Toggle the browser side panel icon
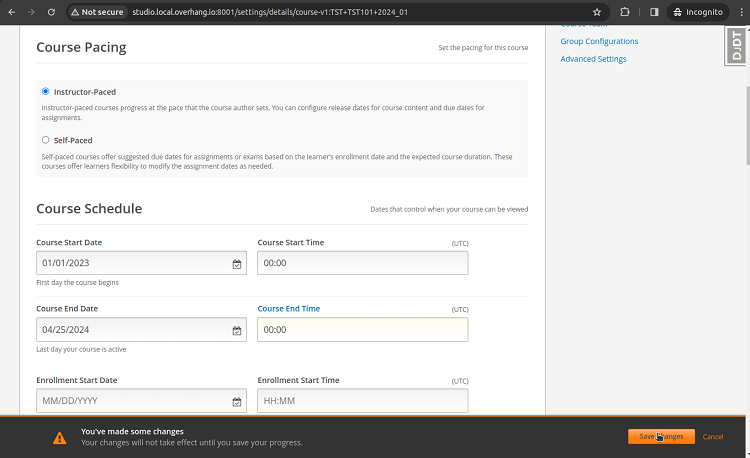Image resolution: width=750 pixels, height=458 pixels. click(654, 12)
